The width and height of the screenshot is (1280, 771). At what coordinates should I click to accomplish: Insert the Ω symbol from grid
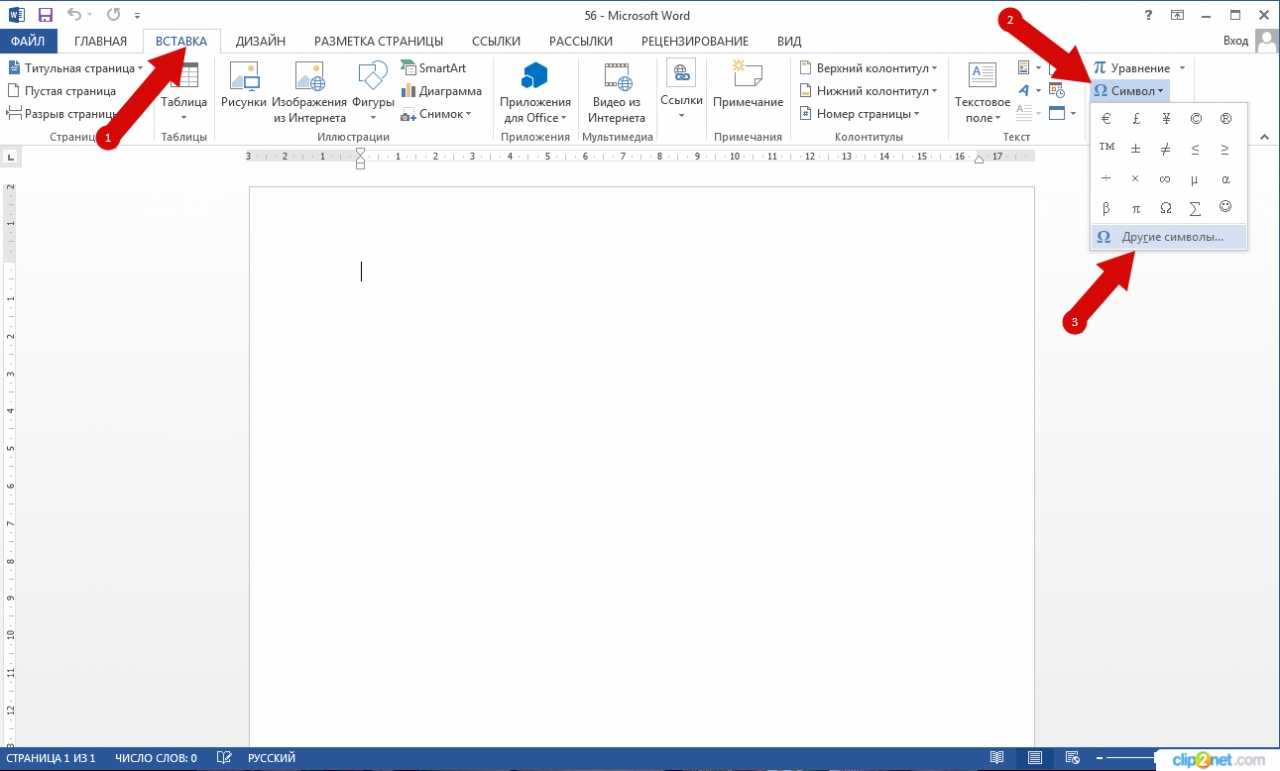coord(1166,209)
